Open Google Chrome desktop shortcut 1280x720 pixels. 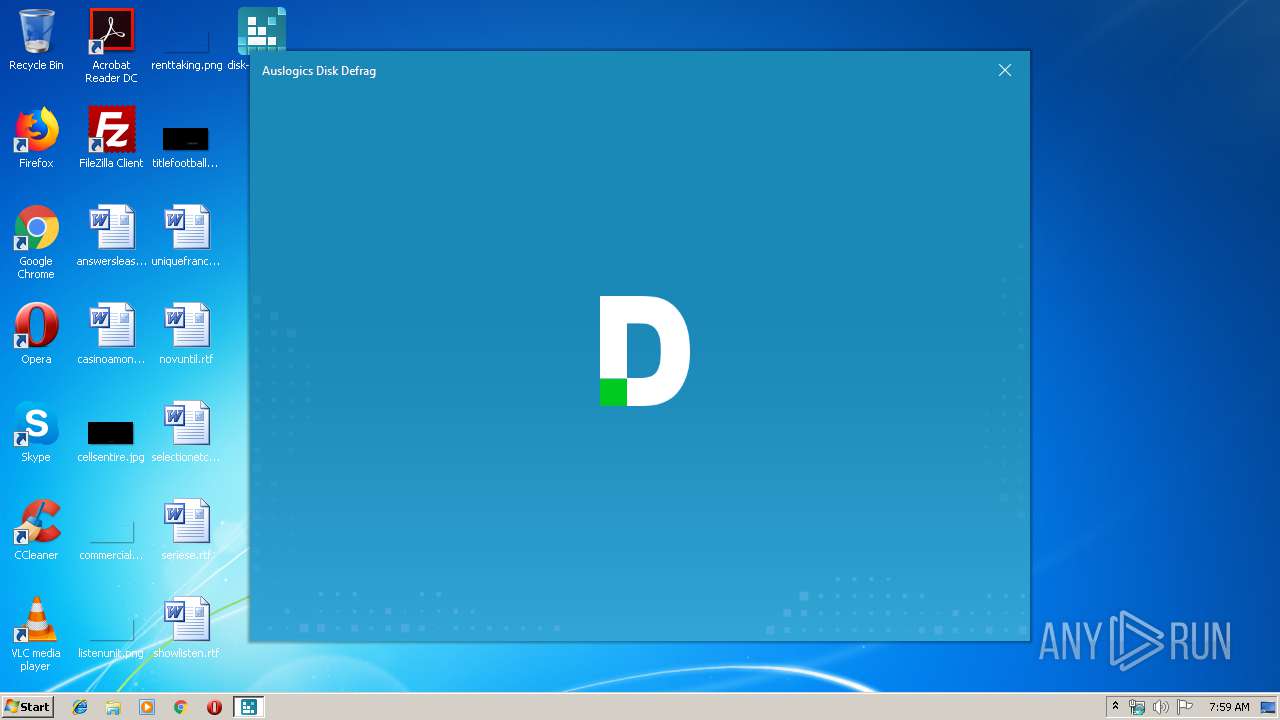pyautogui.click(x=36, y=242)
